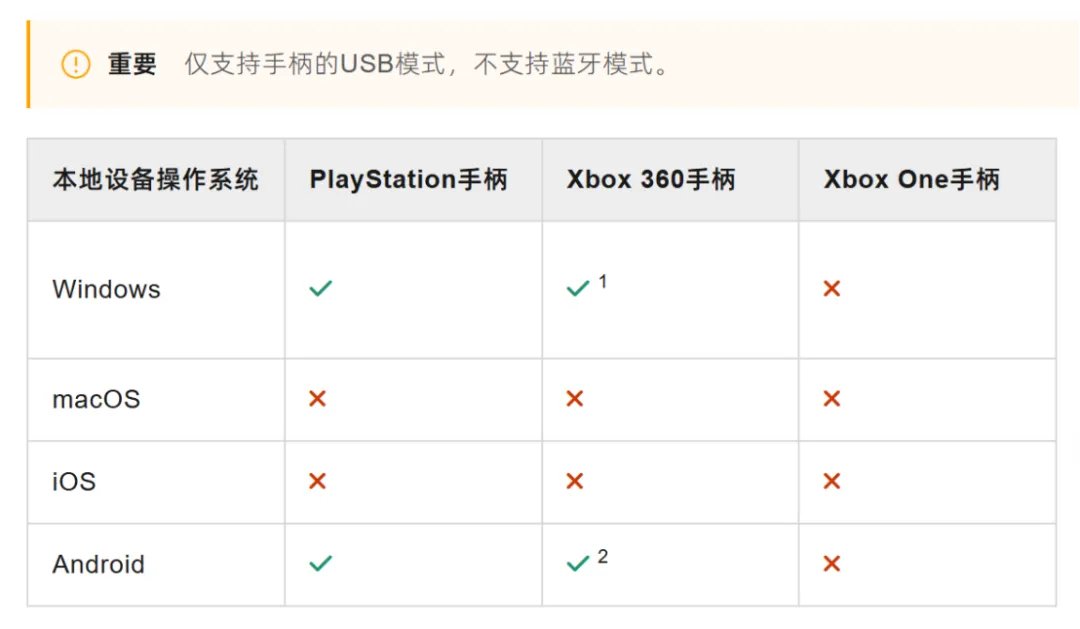Click the green check for Android PlayStation手柄
The width and height of the screenshot is (1080, 629).
321,564
